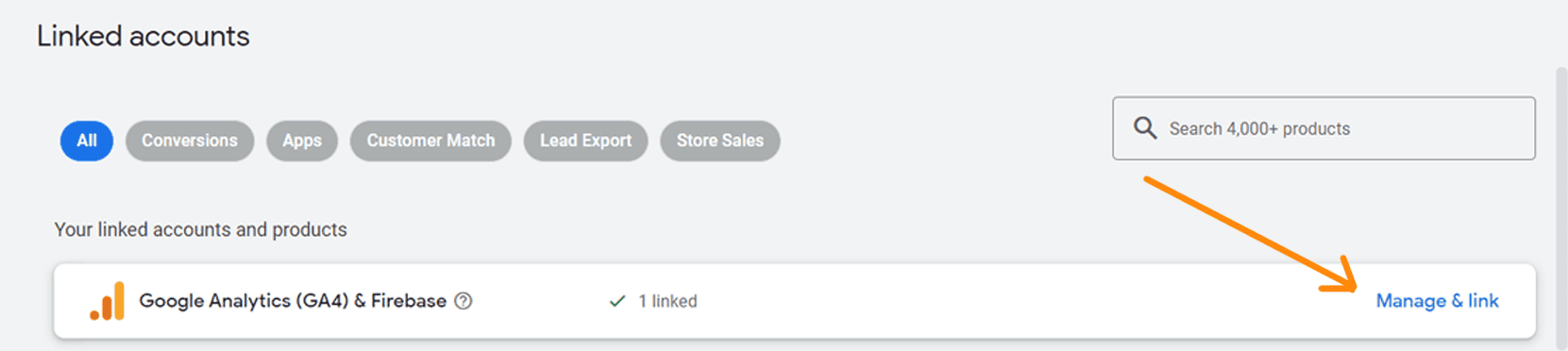The image size is (1568, 351).
Task: Click "Your linked accounts and products" label
Action: [200, 229]
